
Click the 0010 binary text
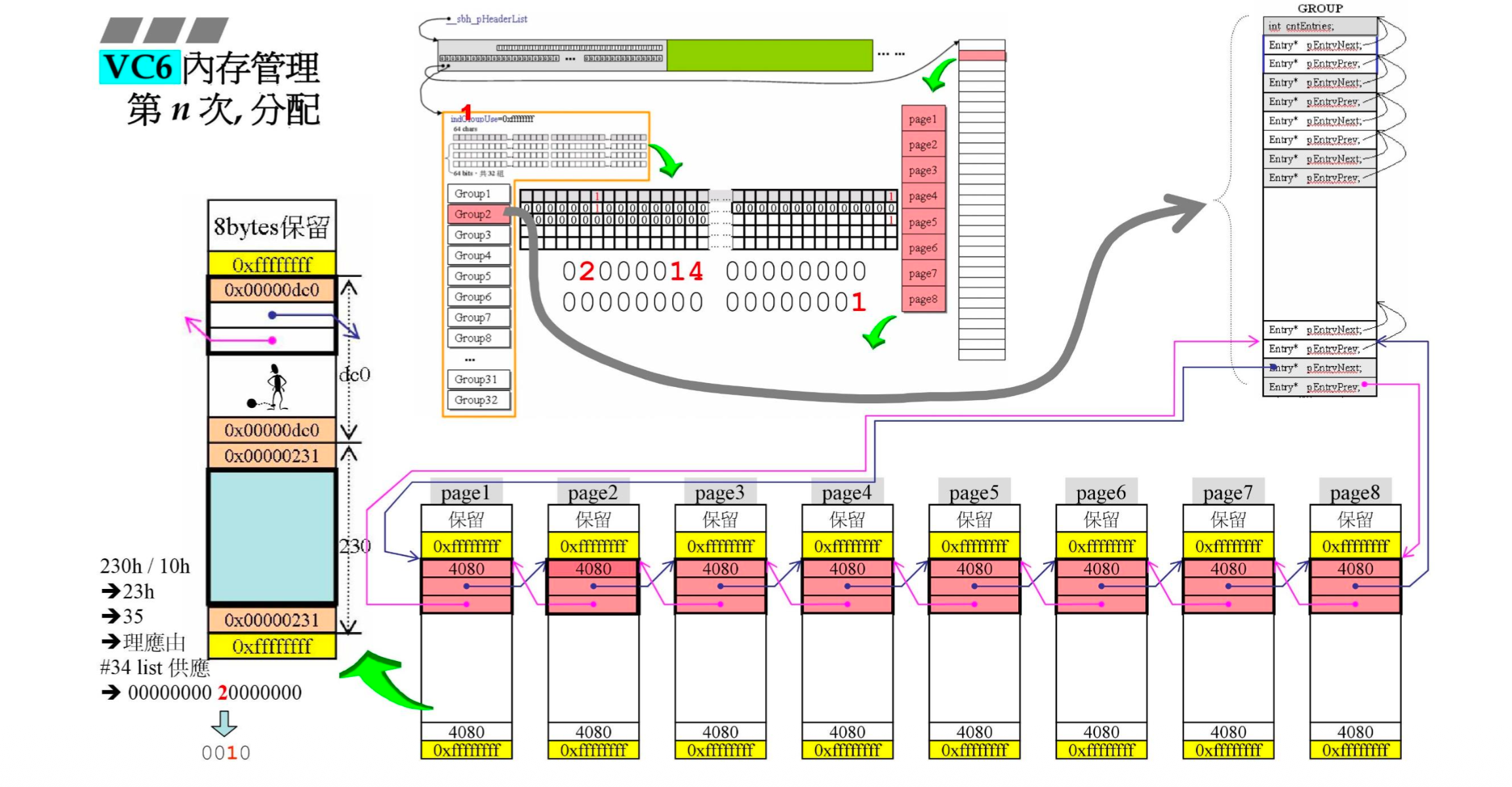pyautogui.click(x=226, y=753)
